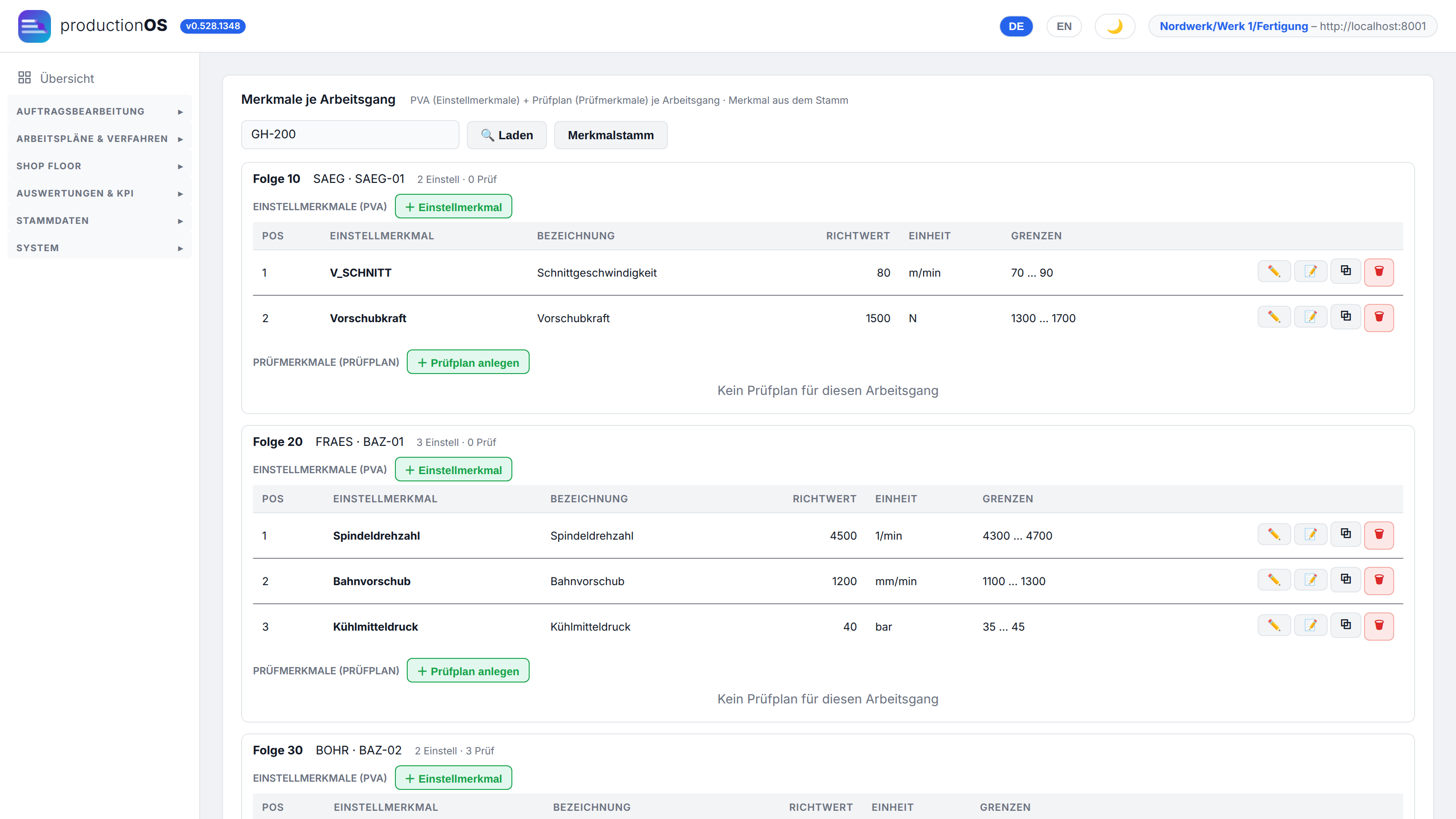1456x819 pixels.
Task: Copy the V_SCHNITT row with duplicate icon
Action: (1346, 271)
